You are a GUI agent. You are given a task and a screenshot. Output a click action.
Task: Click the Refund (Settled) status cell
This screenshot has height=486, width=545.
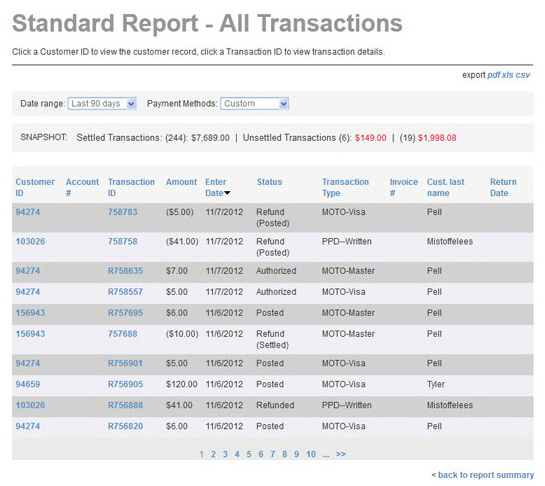coord(272,339)
